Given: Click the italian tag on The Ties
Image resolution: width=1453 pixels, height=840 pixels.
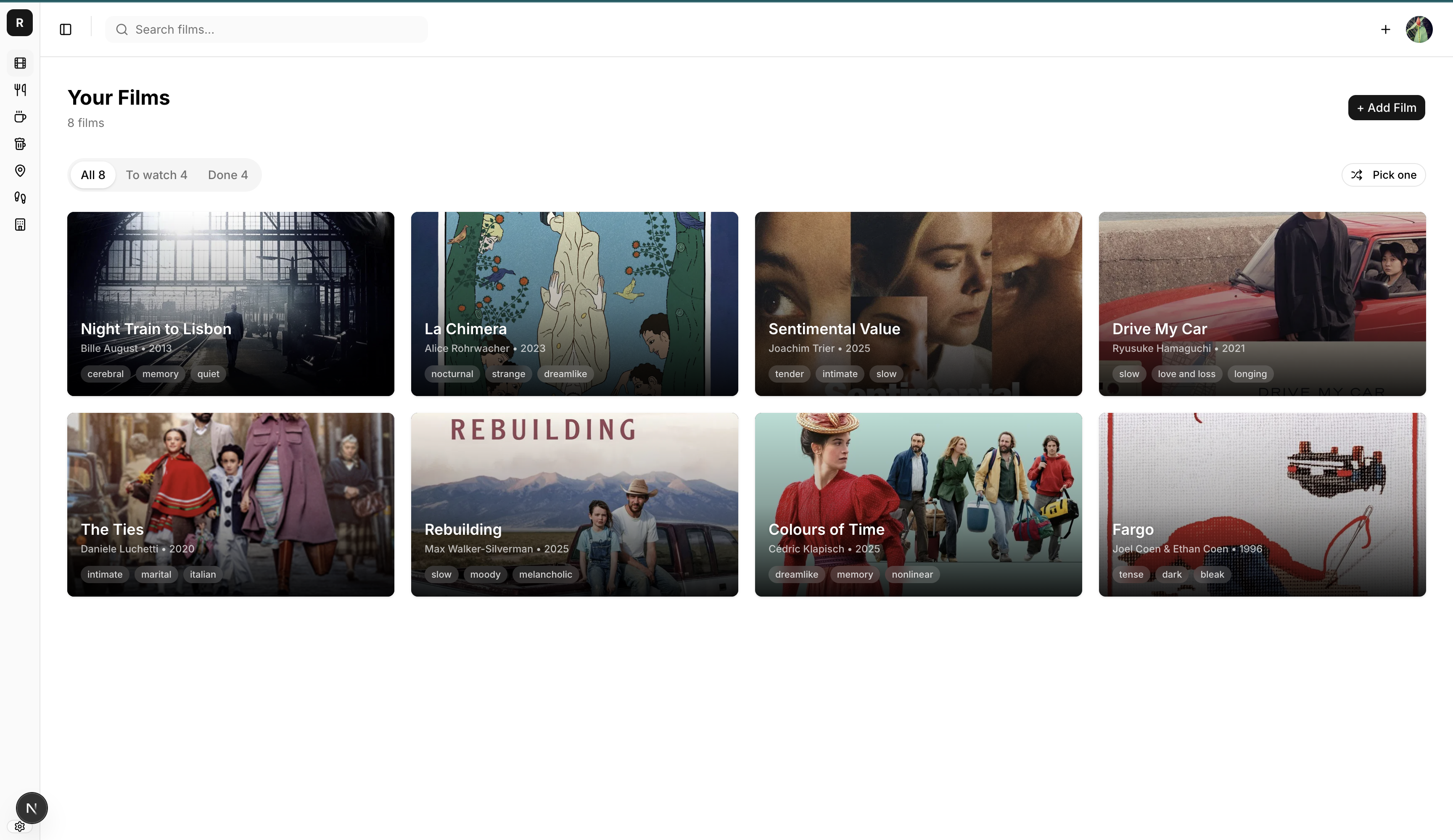Looking at the screenshot, I should pyautogui.click(x=203, y=574).
